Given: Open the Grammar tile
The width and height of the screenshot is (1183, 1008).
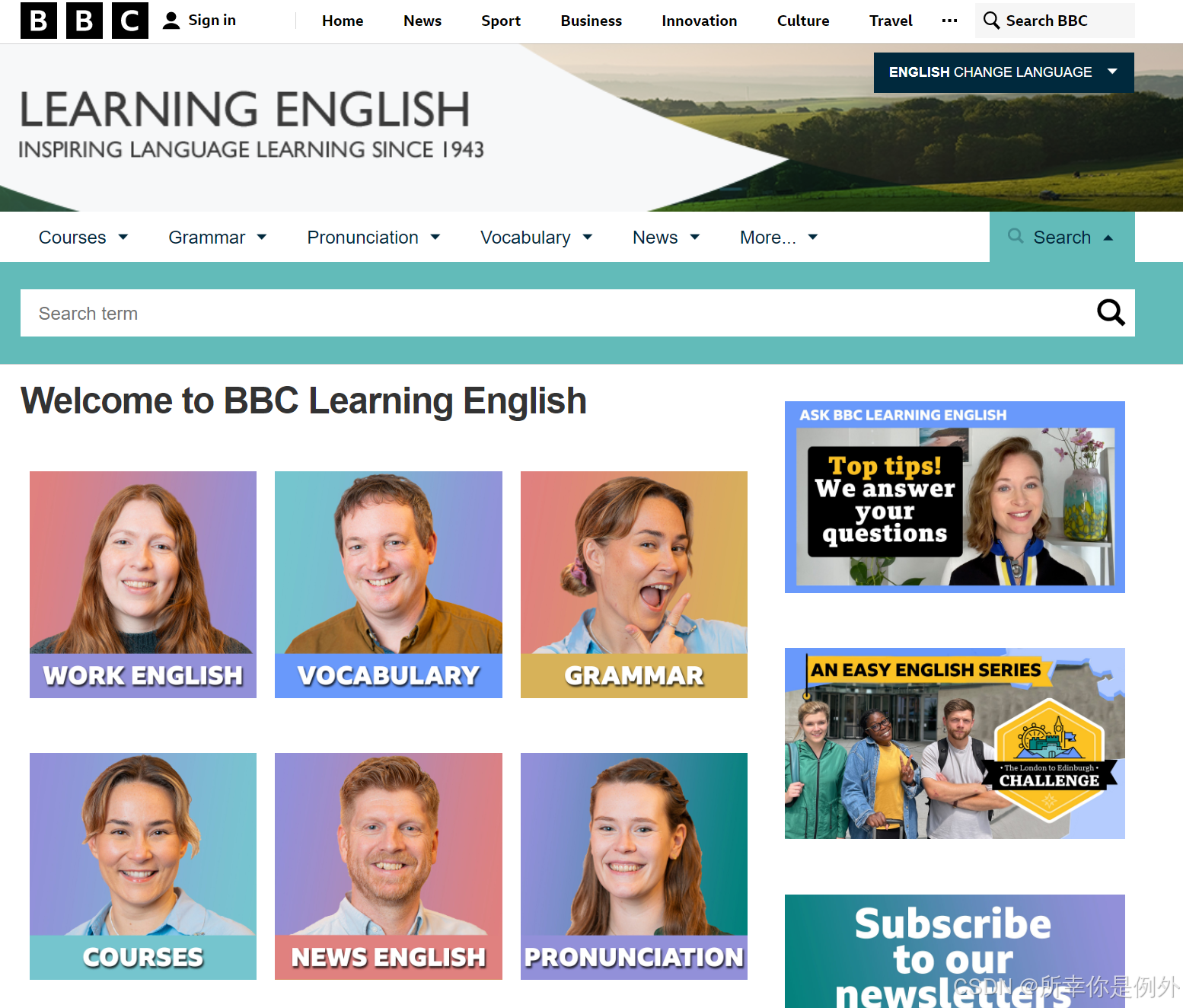Looking at the screenshot, I should 634,585.
